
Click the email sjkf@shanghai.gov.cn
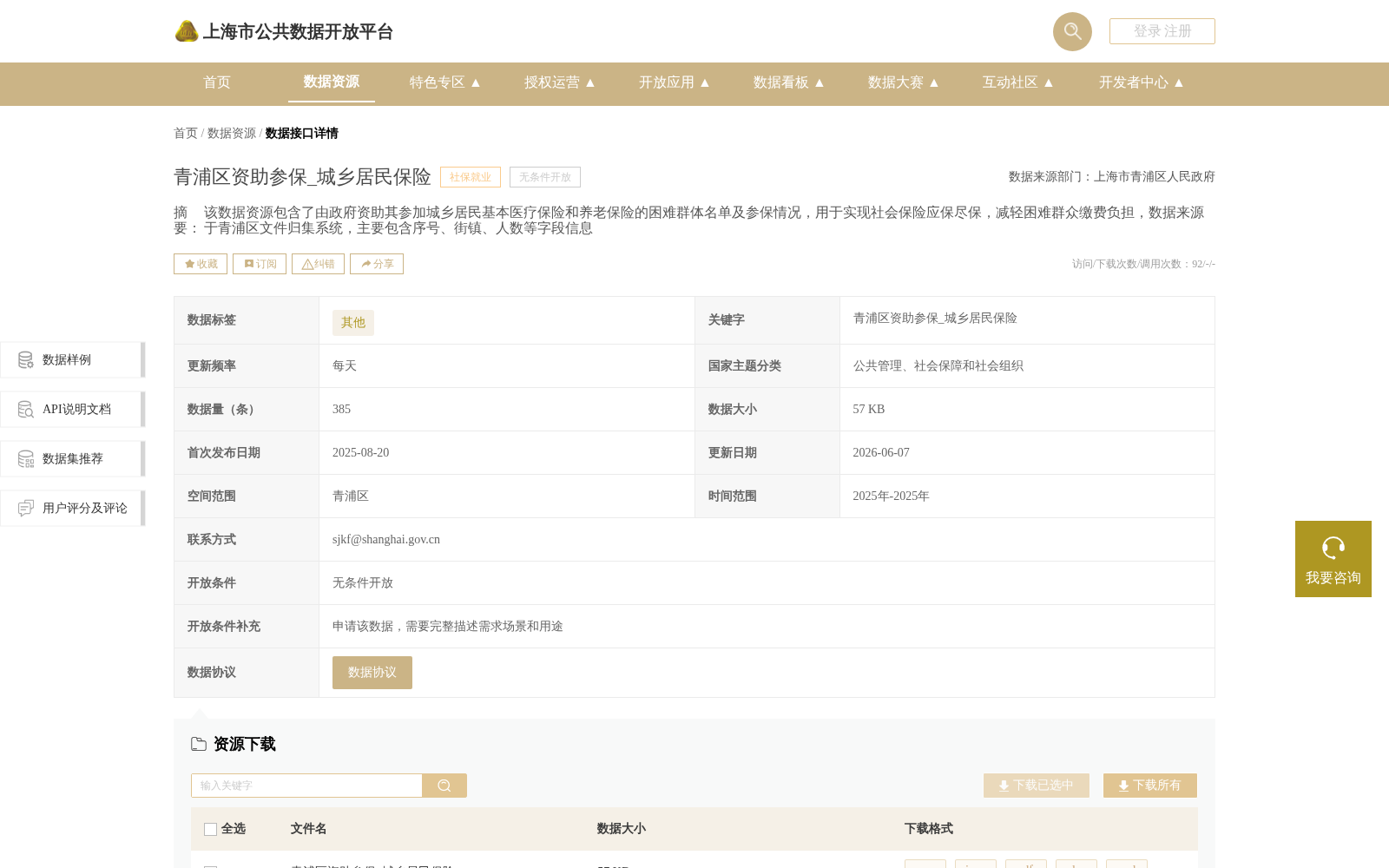(x=386, y=540)
